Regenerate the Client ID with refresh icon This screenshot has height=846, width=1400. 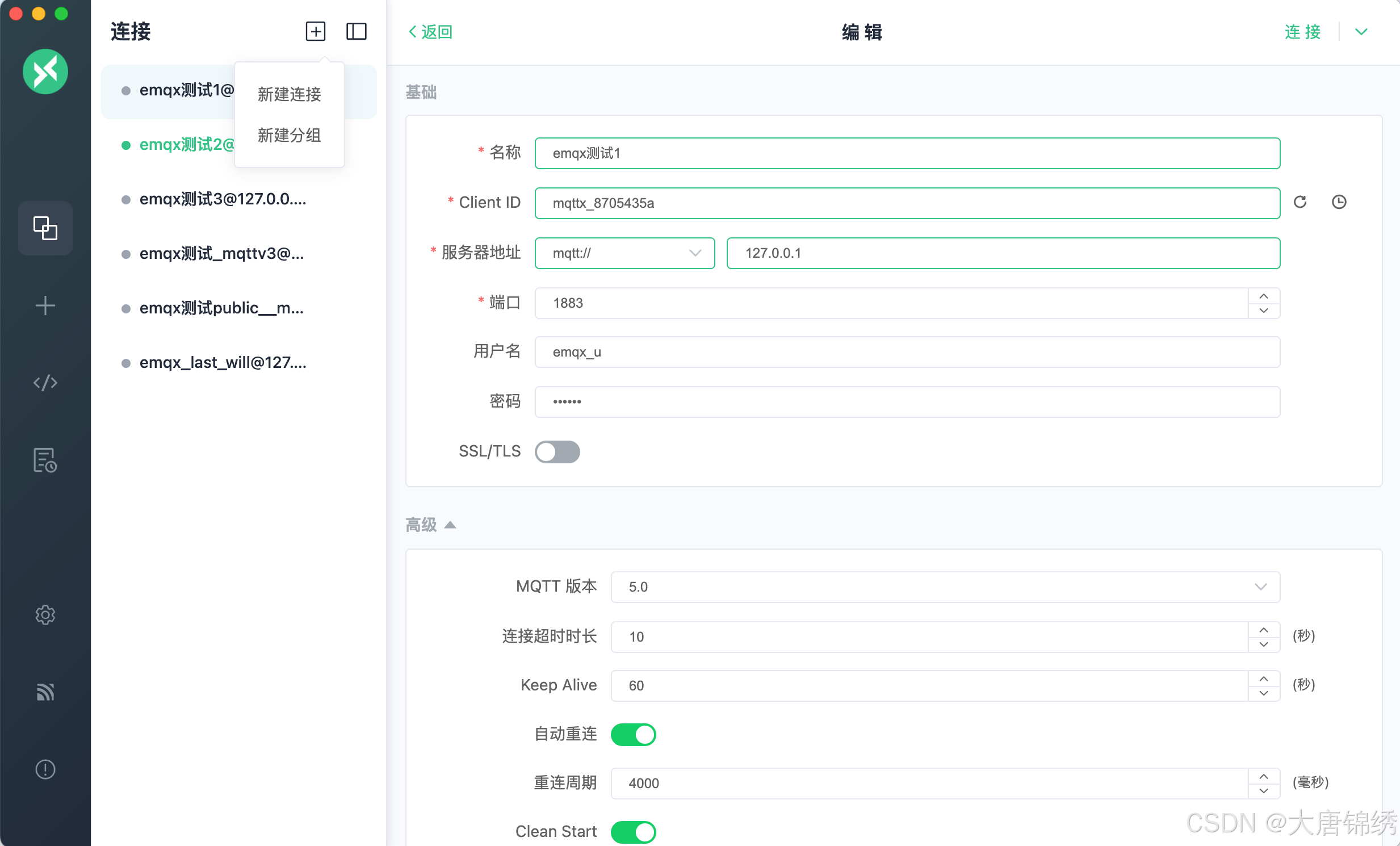[1300, 202]
